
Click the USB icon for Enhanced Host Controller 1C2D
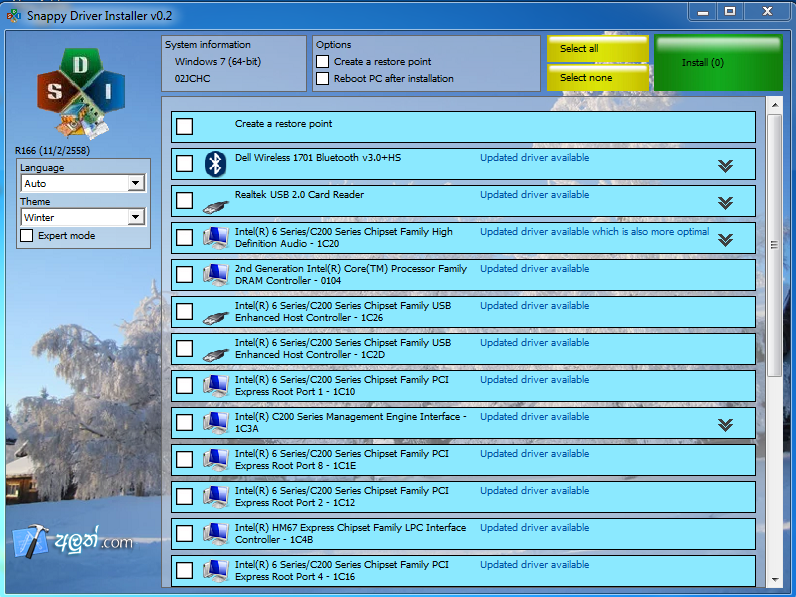[216, 355]
